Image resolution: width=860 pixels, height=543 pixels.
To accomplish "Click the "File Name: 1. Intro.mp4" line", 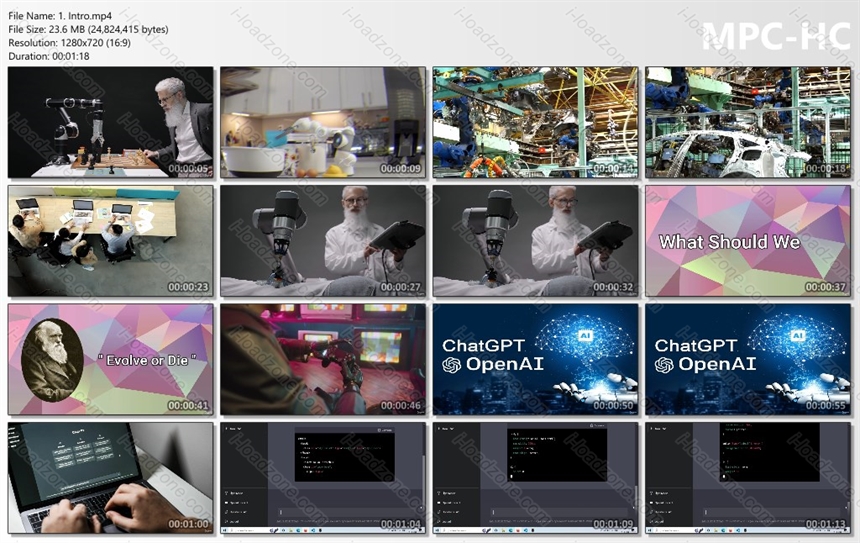I will tap(60, 16).
